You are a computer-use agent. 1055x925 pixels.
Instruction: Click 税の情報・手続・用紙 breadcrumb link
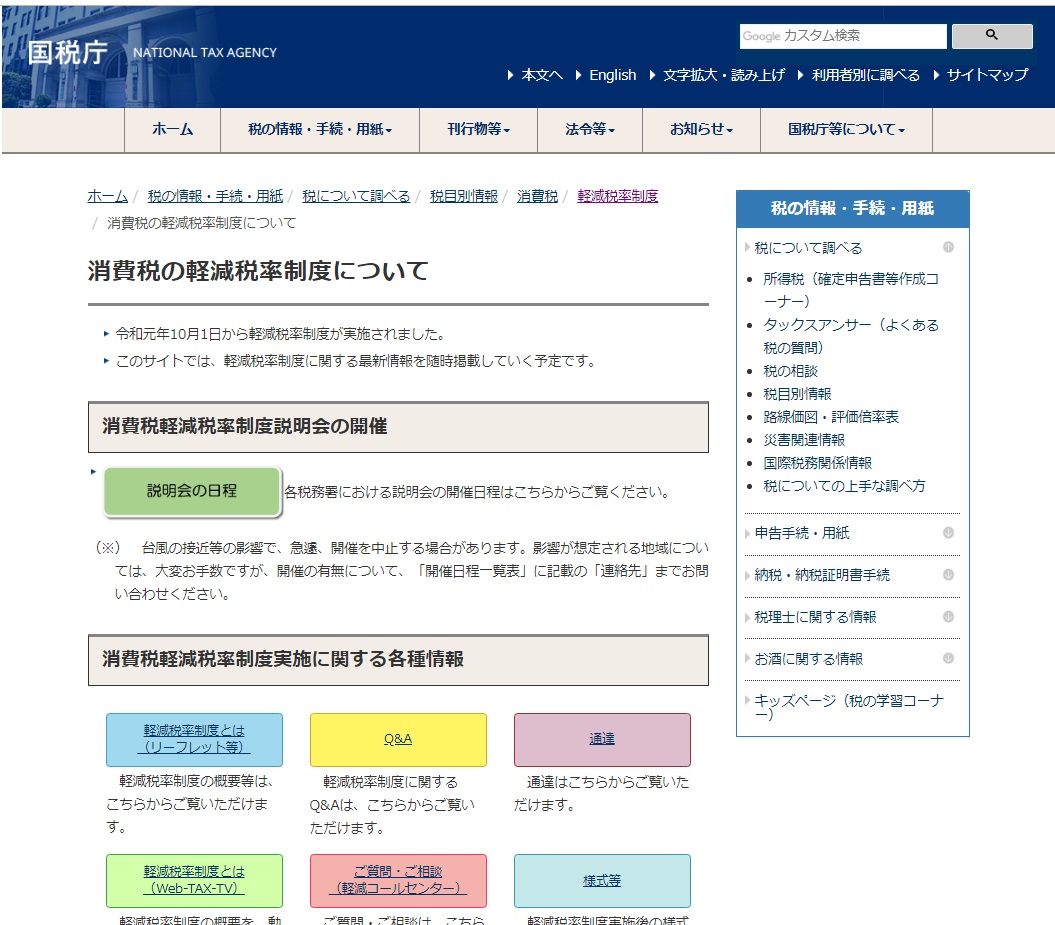point(215,196)
